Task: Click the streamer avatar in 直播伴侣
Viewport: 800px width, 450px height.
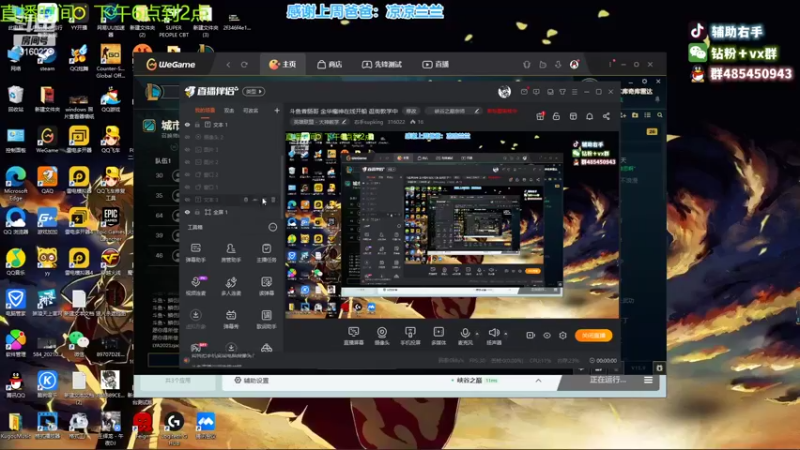Action: 504,92
